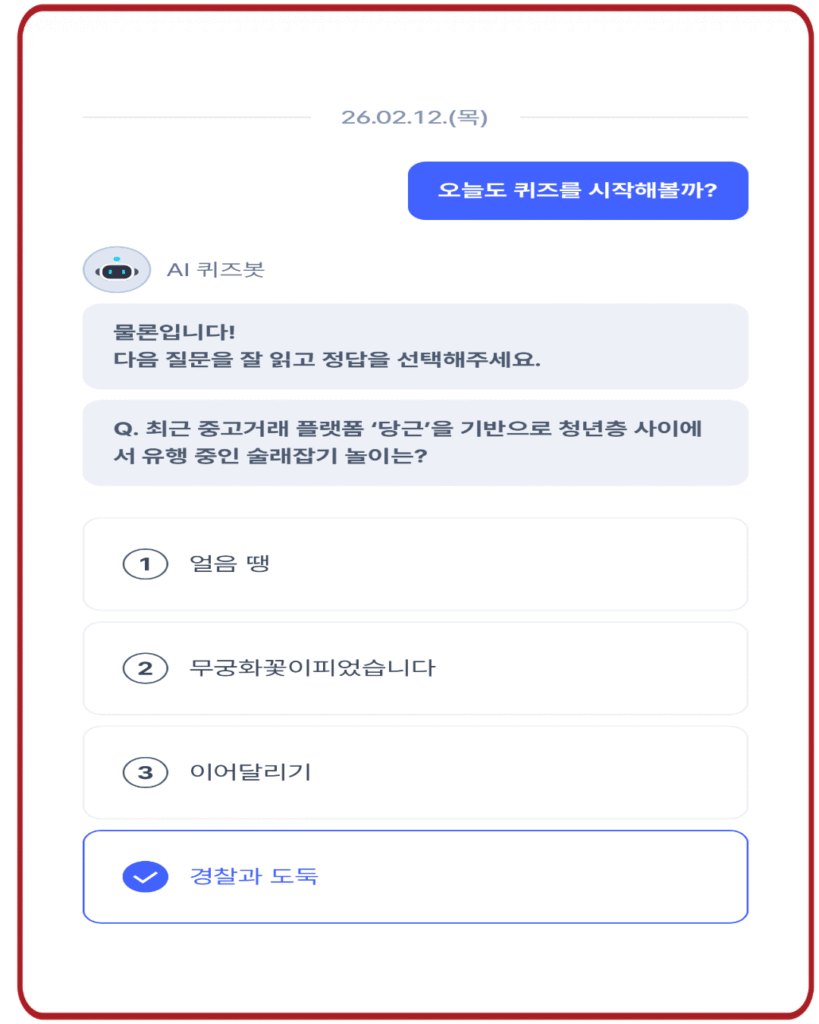Screen dimensions: 819x1024
Task: Click the circled number 1 icon
Action: (145, 564)
